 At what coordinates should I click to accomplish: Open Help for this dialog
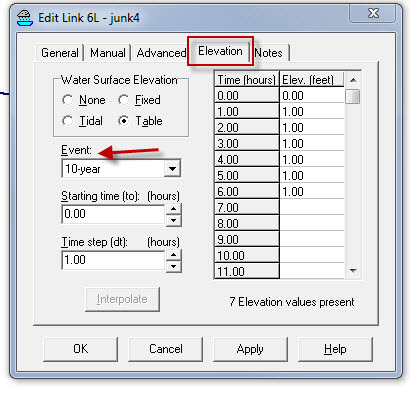[x=335, y=349]
